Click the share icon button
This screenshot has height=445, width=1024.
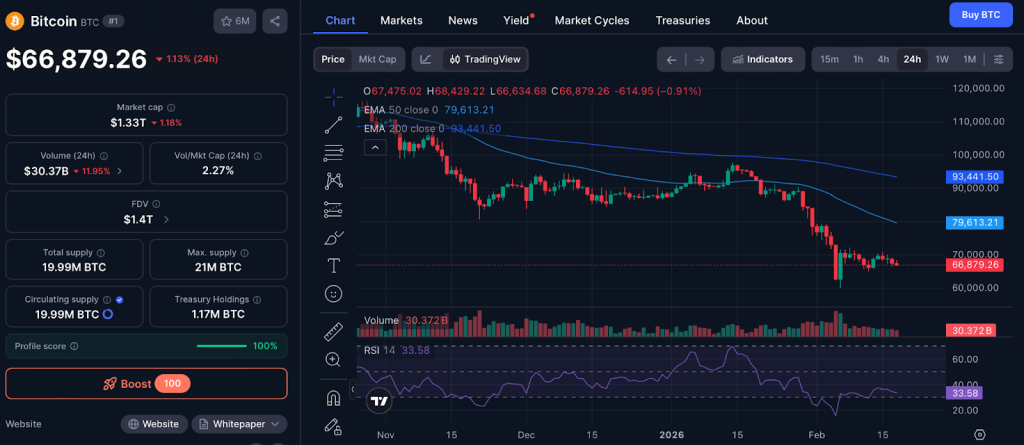pos(274,21)
